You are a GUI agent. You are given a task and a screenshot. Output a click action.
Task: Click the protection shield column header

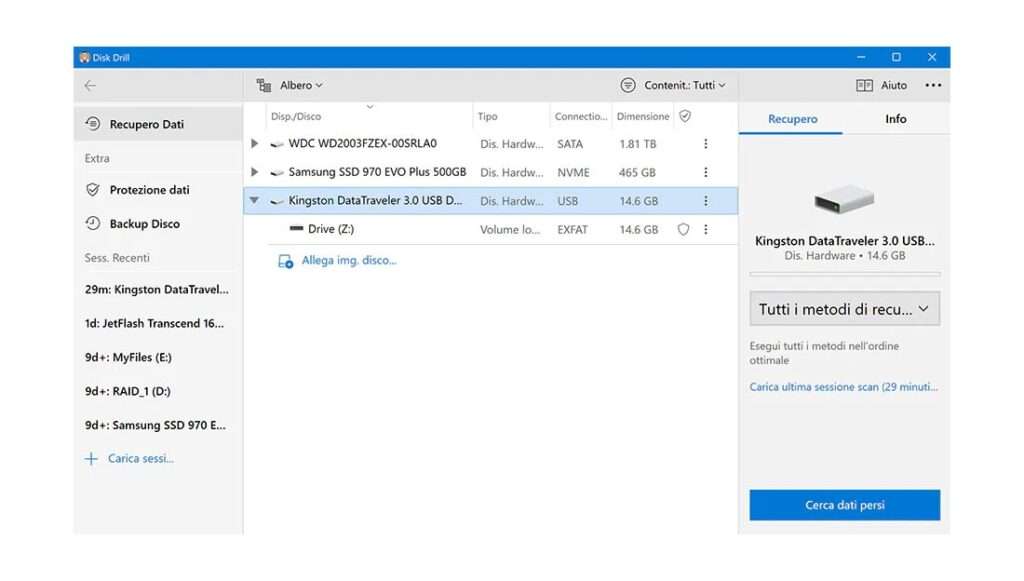(685, 116)
